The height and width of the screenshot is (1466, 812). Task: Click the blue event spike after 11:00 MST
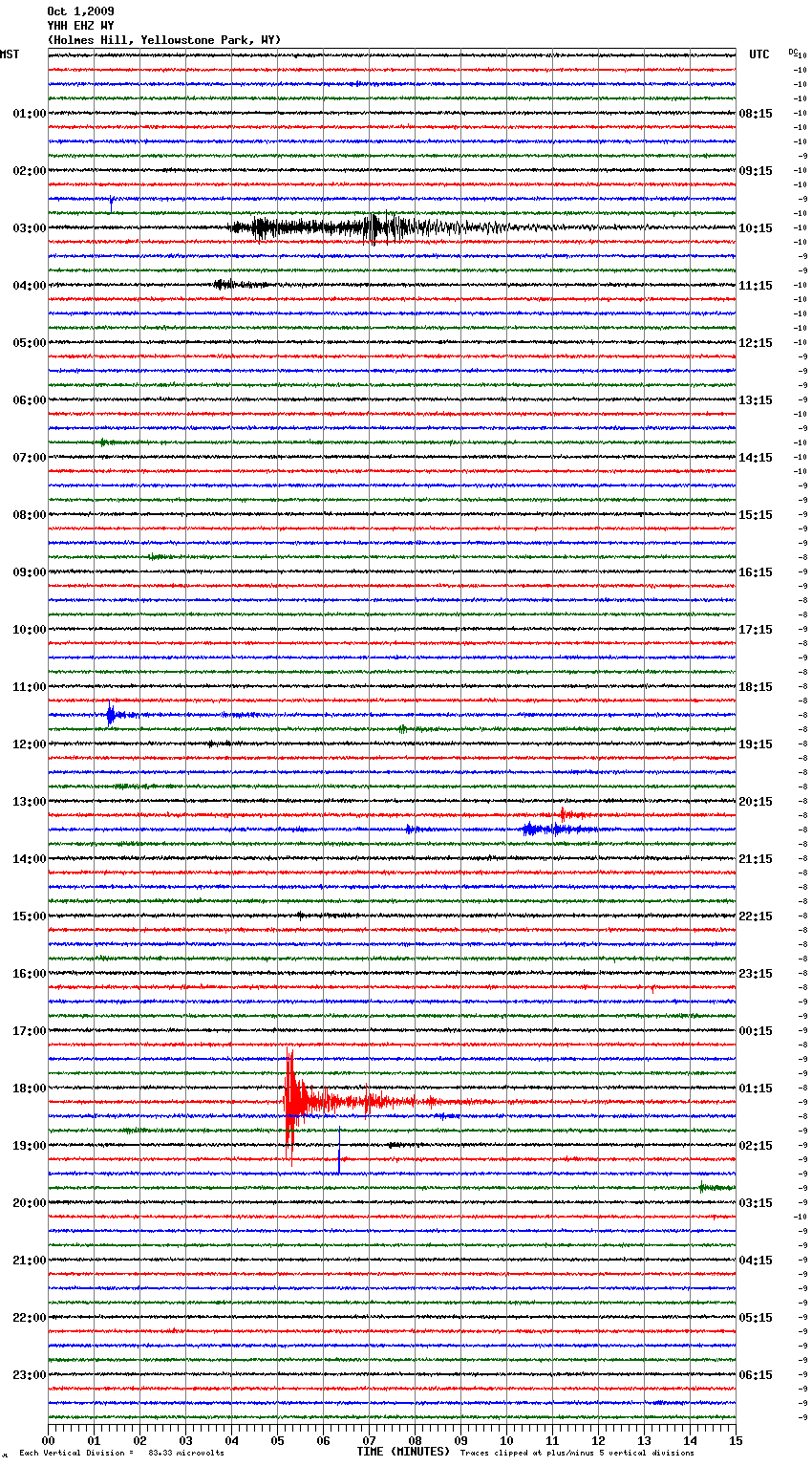coord(112,714)
